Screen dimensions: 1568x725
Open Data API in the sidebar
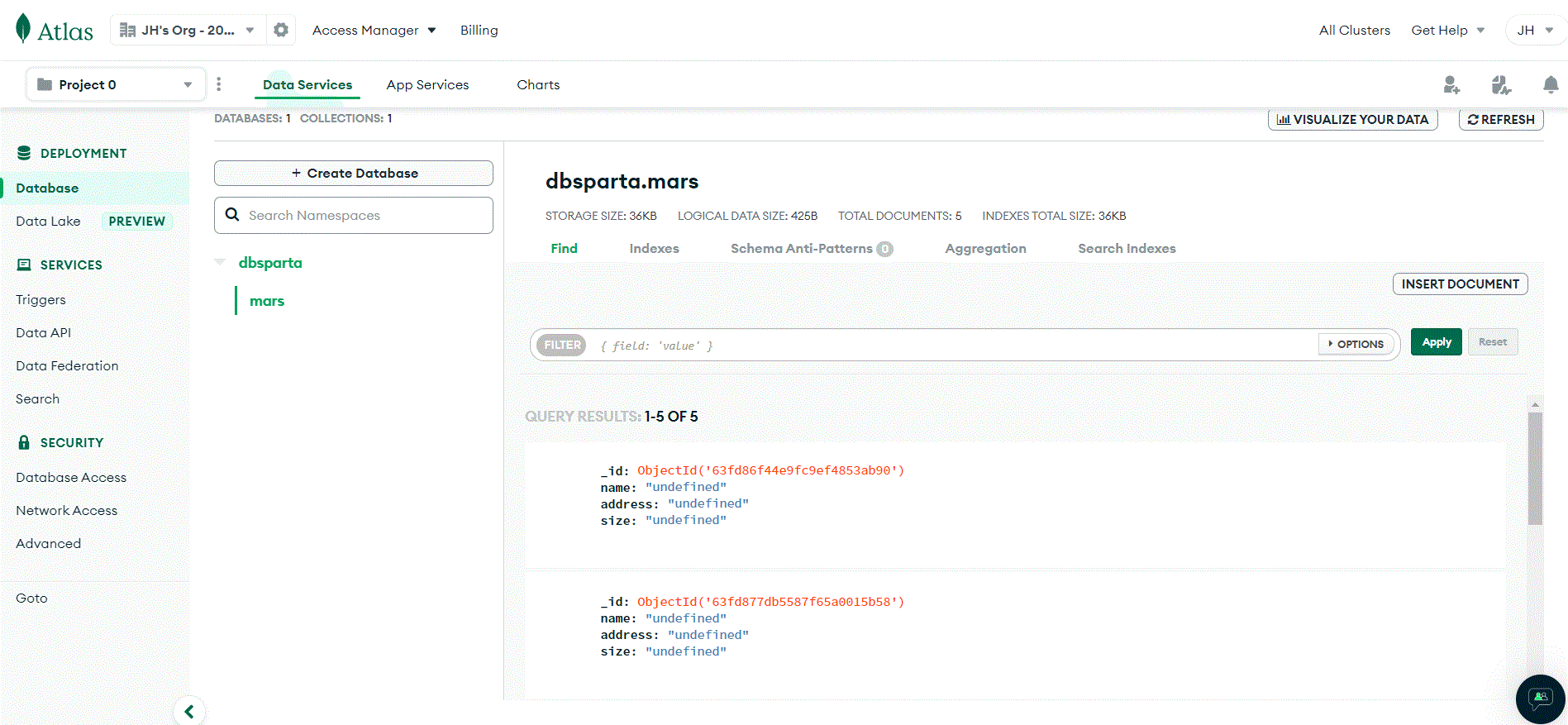coord(43,332)
